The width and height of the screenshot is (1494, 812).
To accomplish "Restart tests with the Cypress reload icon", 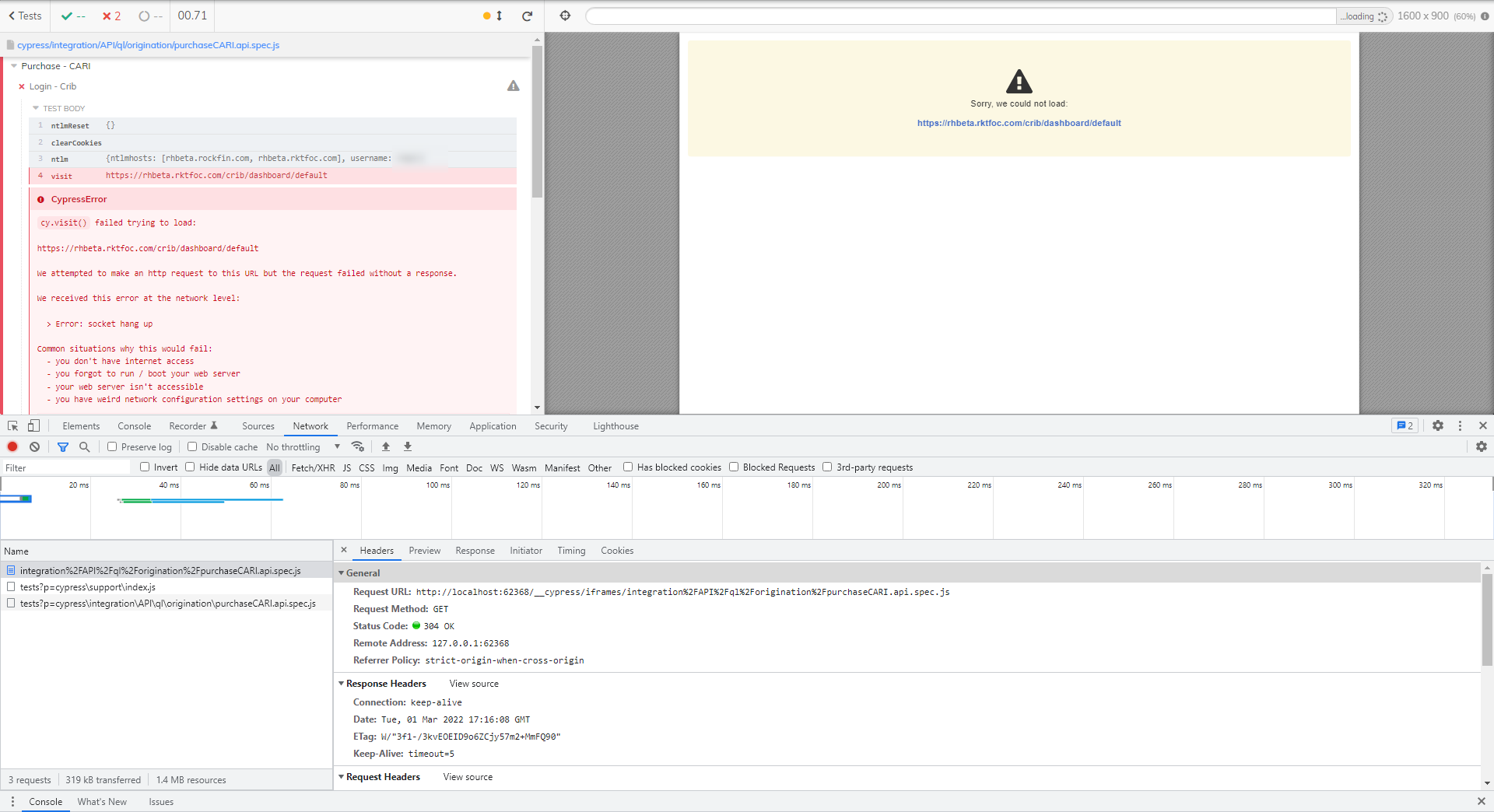I will point(528,16).
